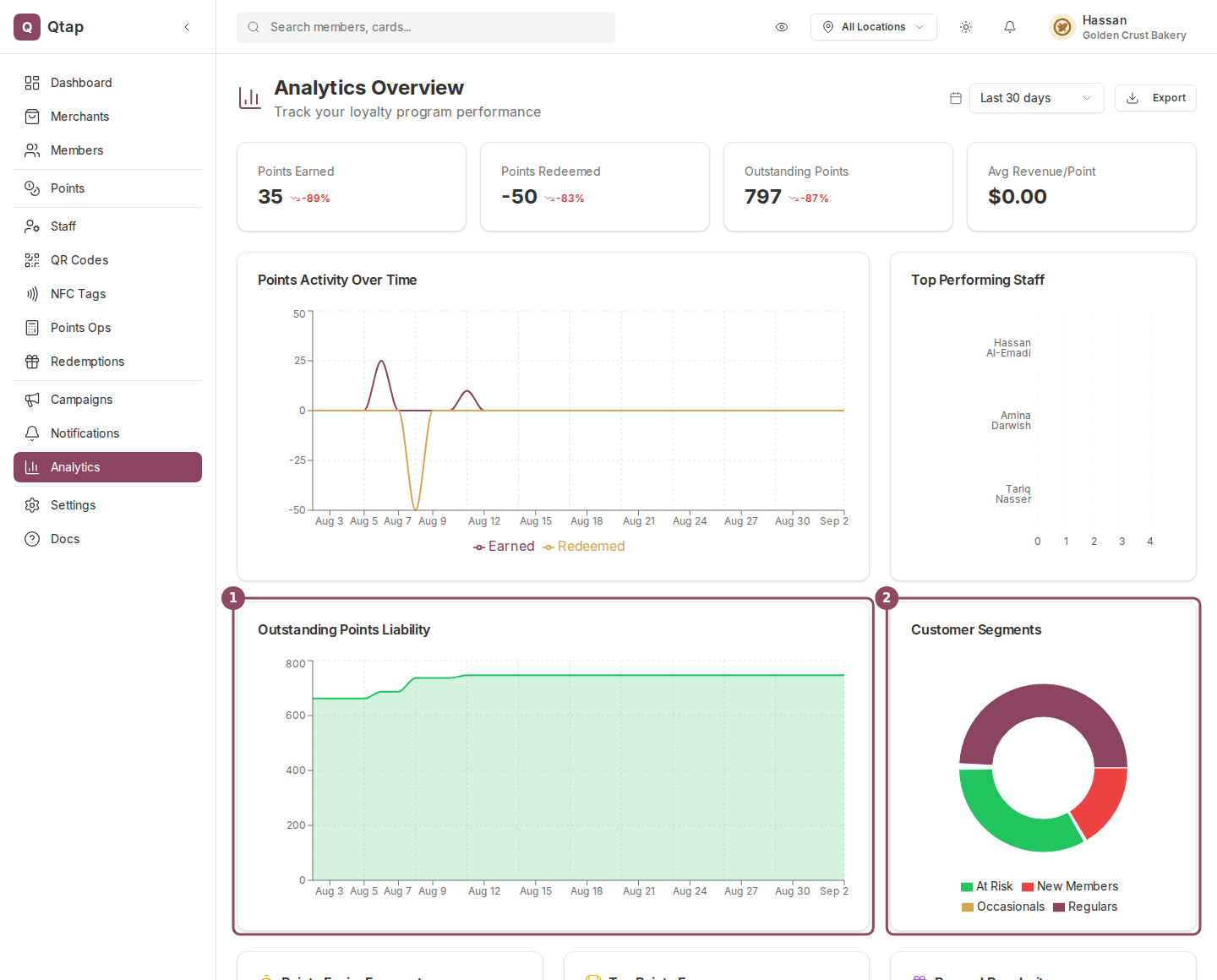Navigate to Points in the sidebar

pyautogui.click(x=107, y=188)
